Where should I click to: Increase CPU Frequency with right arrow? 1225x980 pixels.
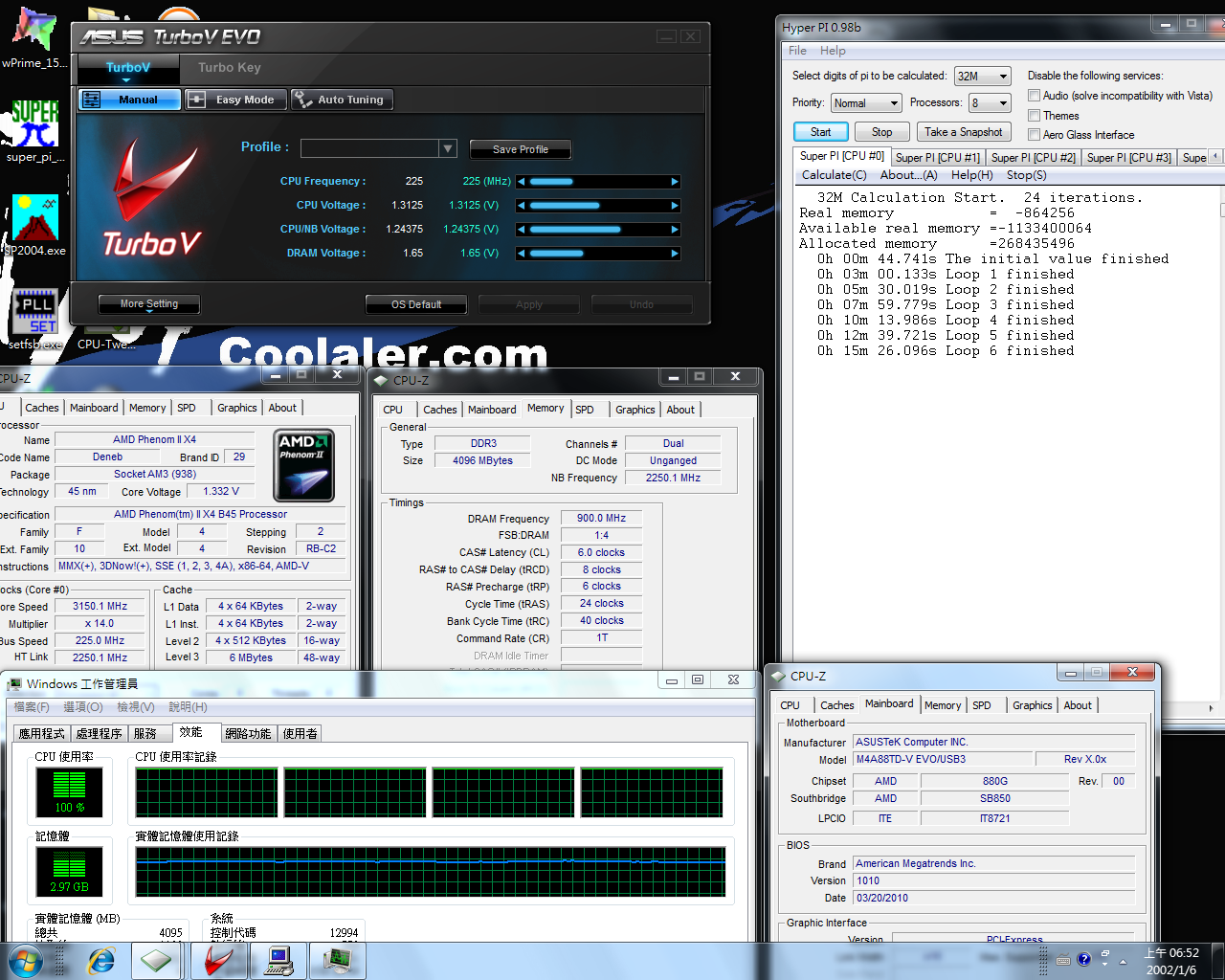tap(675, 182)
